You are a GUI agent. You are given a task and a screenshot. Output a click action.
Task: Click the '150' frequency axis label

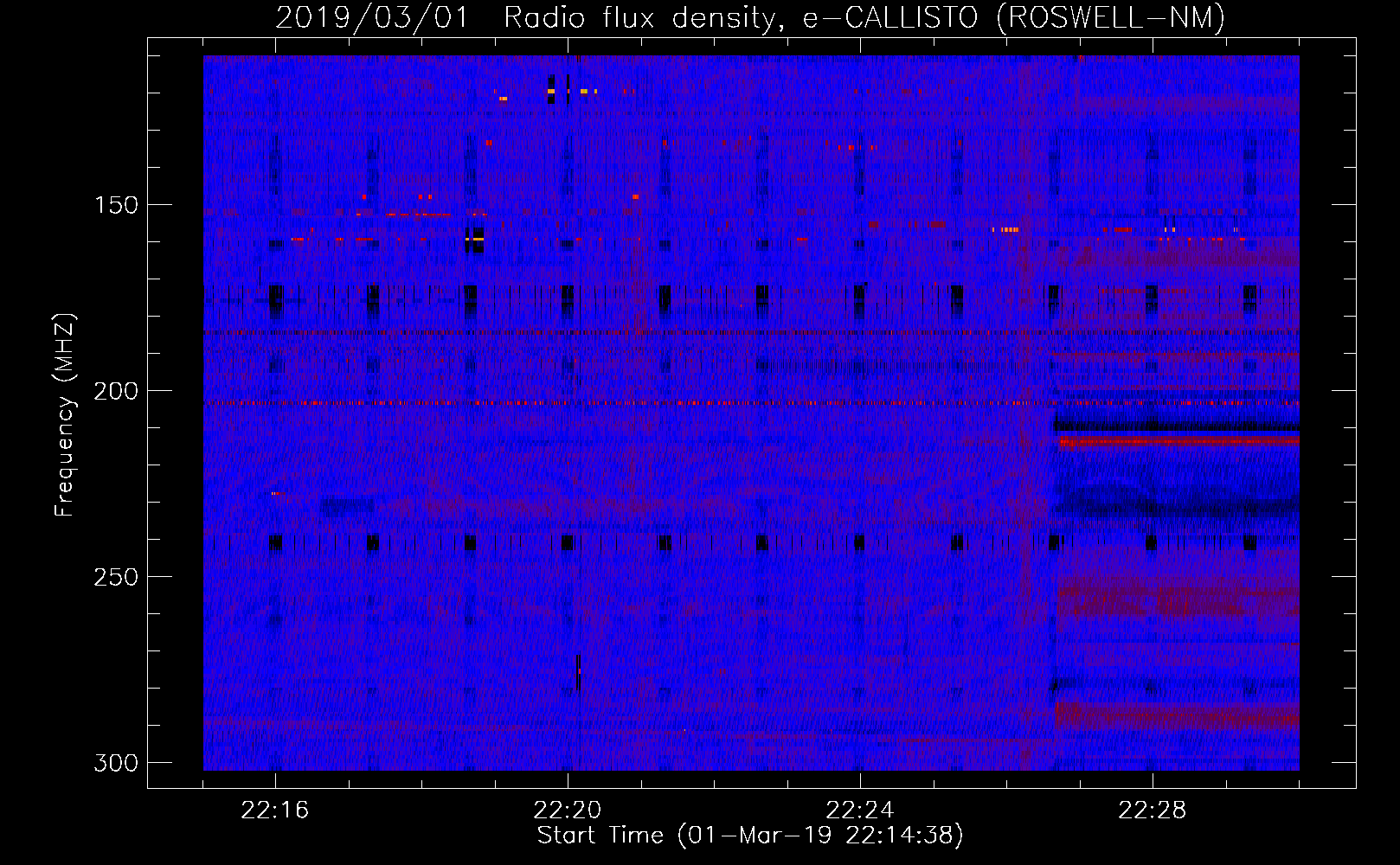click(116, 205)
